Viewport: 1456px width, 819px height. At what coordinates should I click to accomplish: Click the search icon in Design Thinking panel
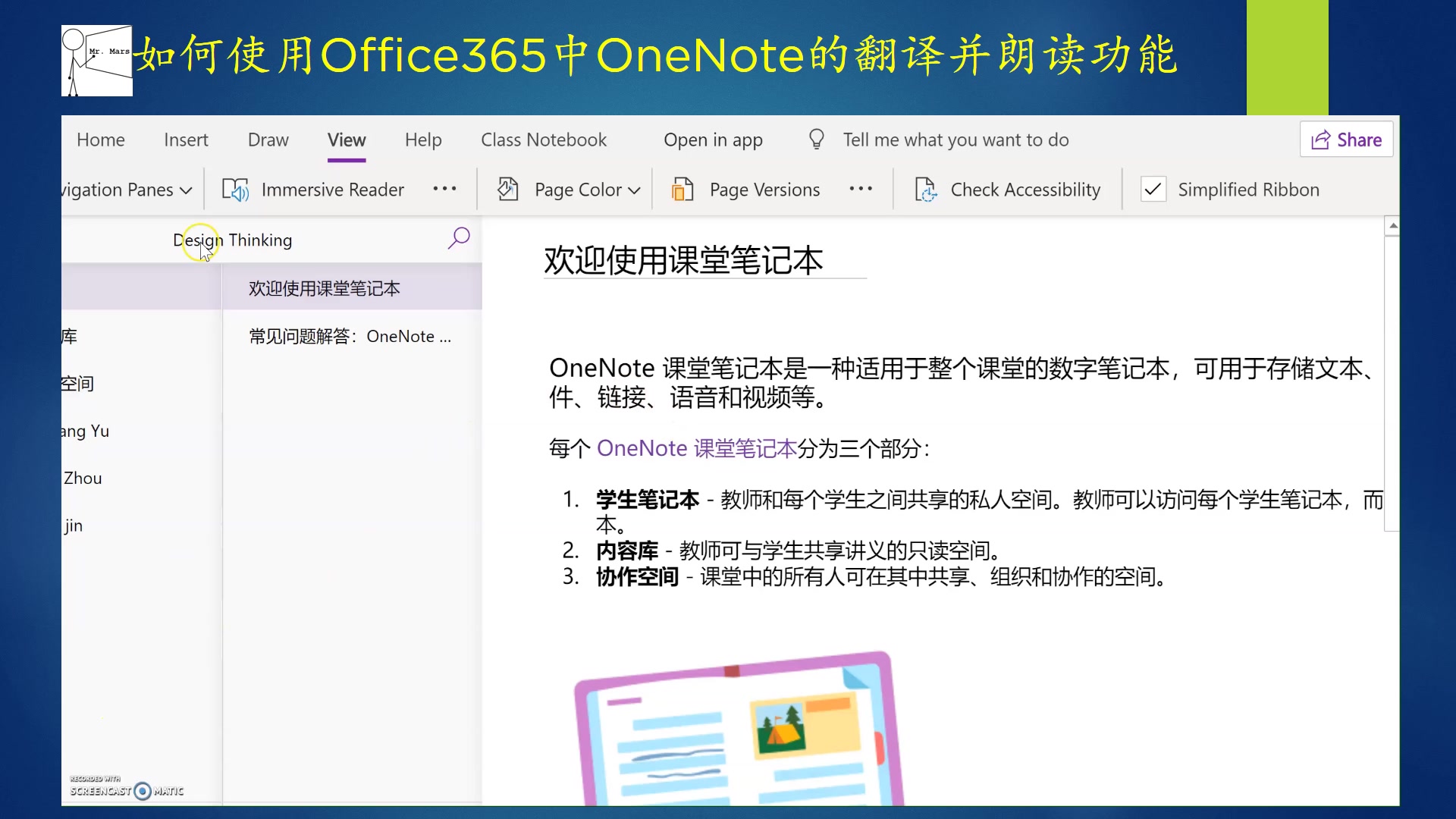(459, 238)
